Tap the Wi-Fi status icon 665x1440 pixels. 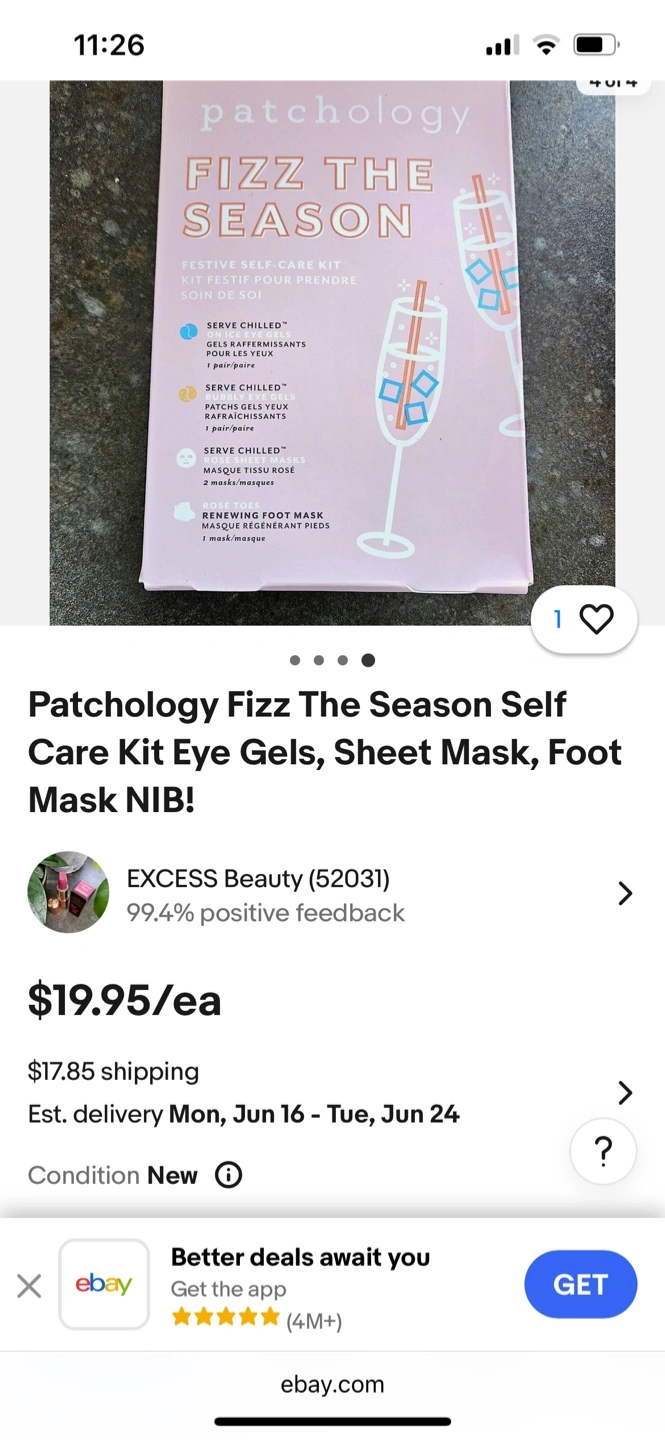[x=546, y=45]
